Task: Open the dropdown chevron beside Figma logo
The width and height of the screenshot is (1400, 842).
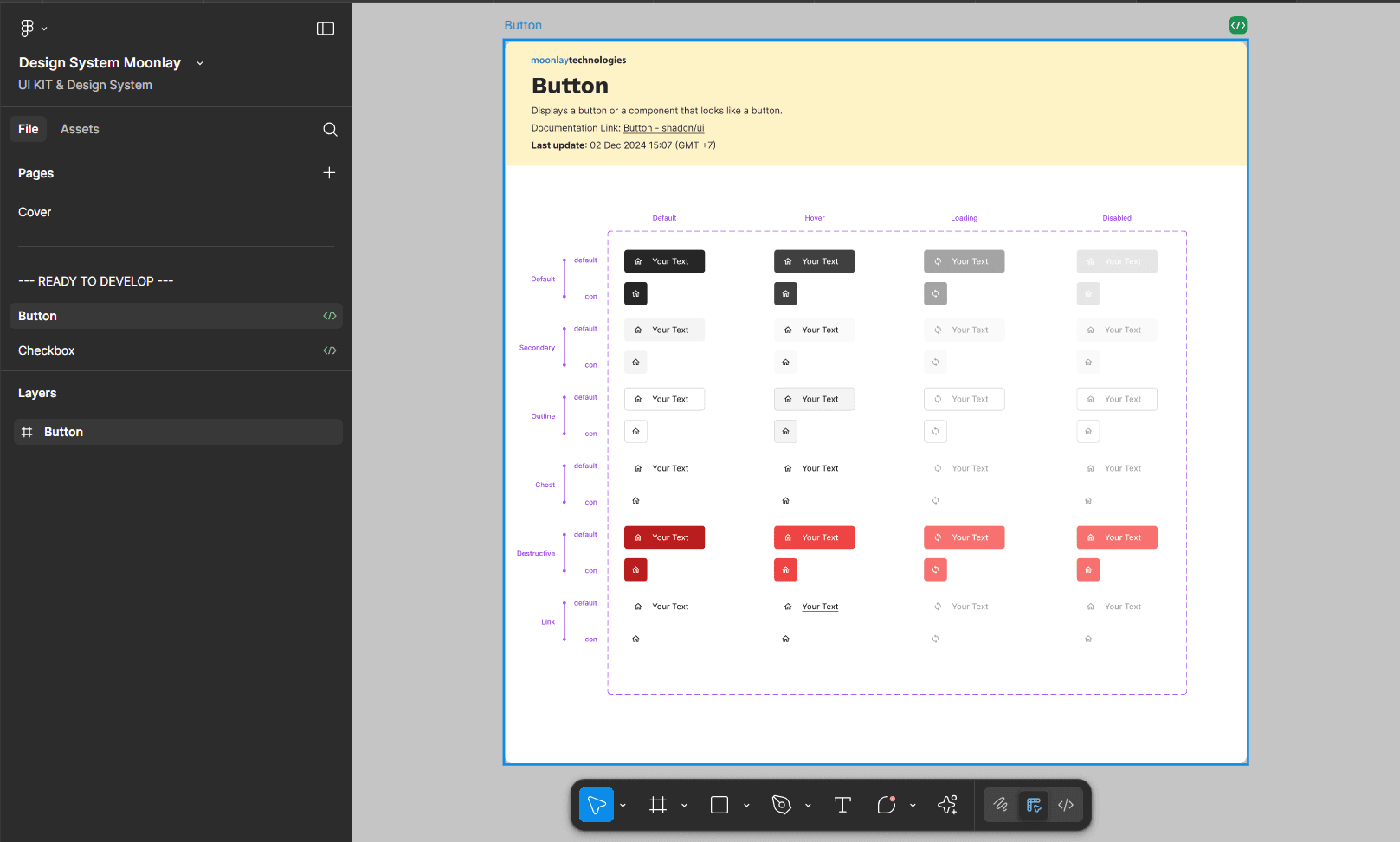Action: [44, 29]
